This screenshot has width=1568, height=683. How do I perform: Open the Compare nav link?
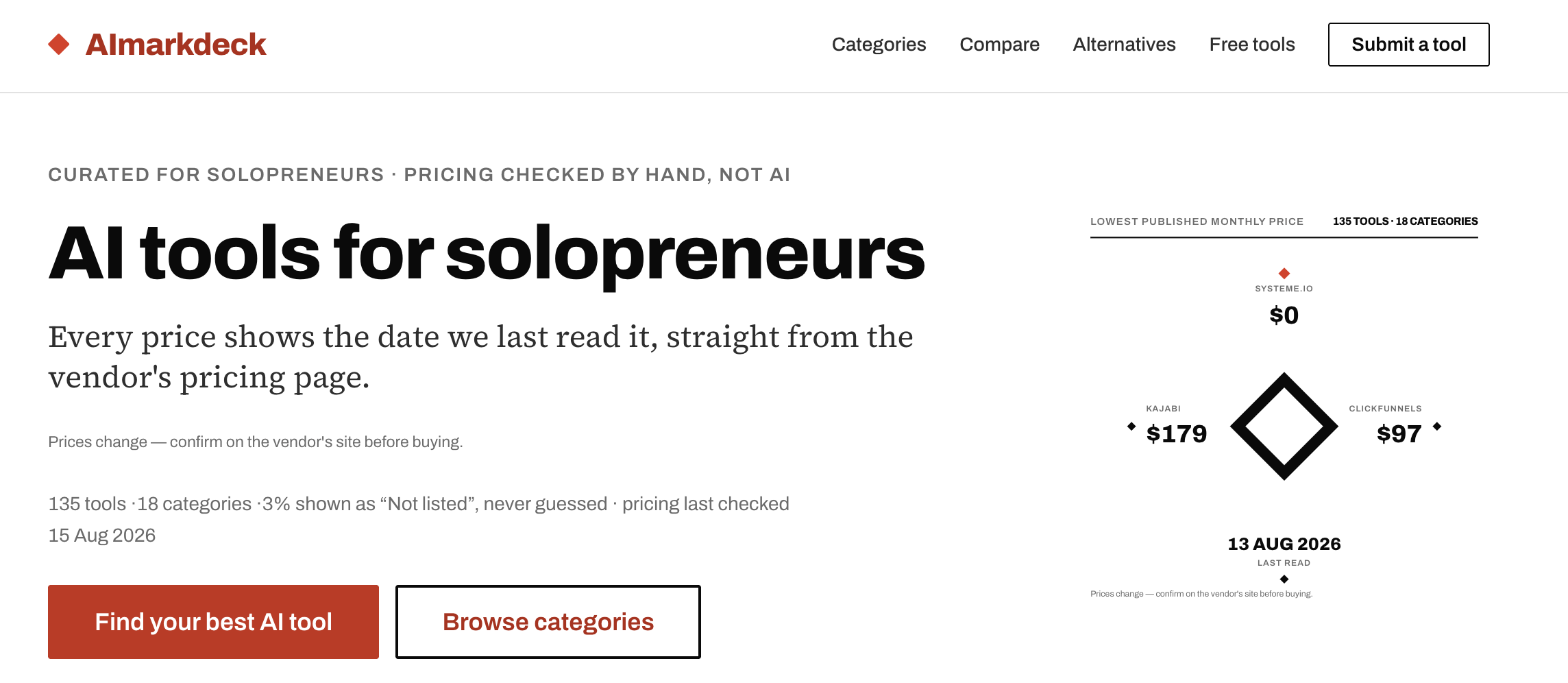999,45
